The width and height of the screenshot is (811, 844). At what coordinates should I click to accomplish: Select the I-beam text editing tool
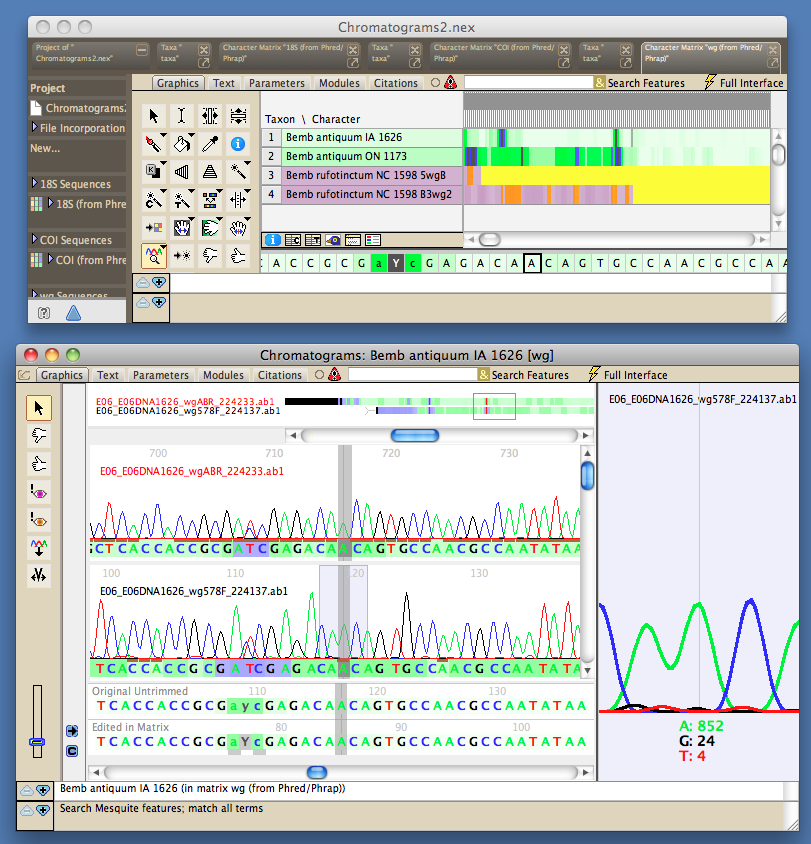[x=181, y=116]
